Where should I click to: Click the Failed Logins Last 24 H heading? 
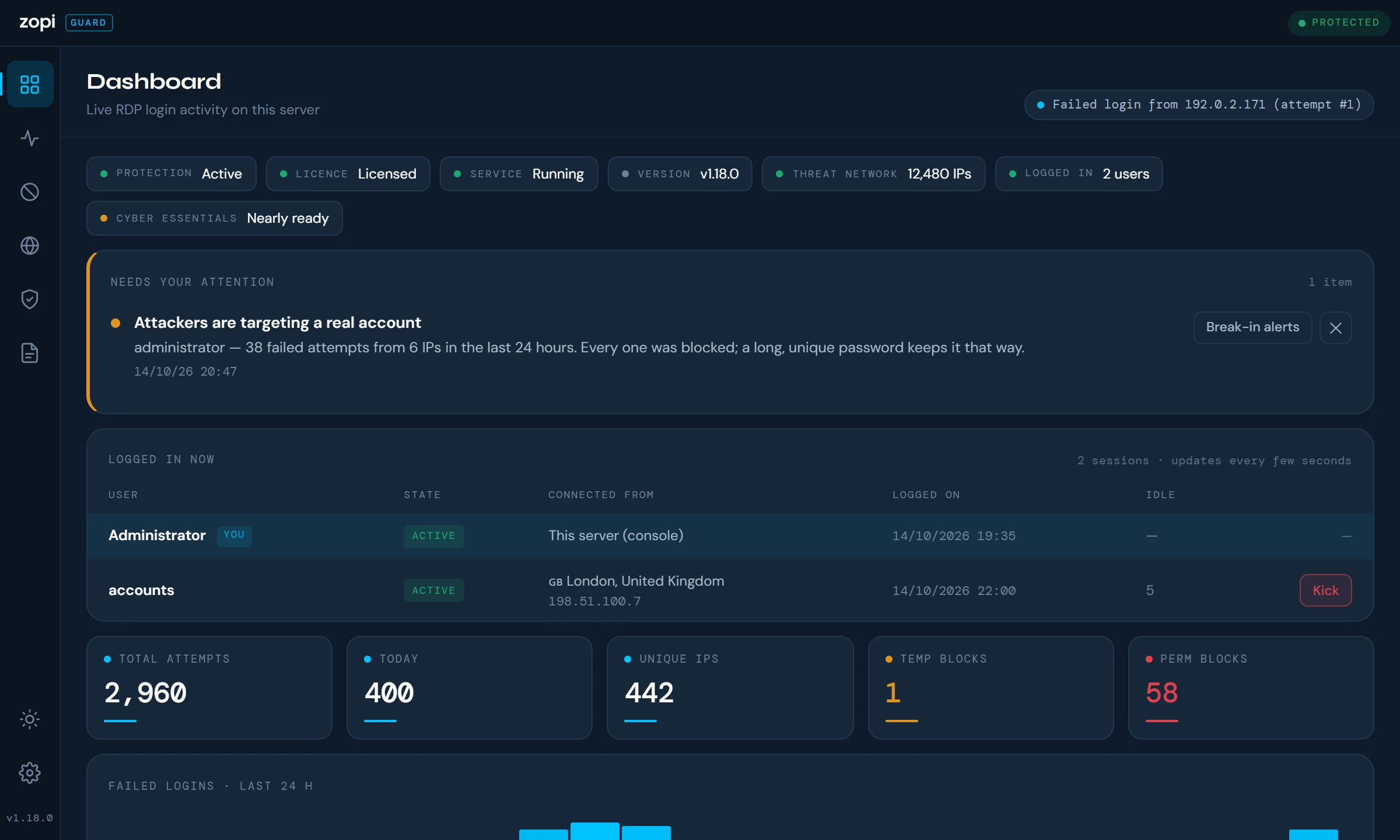coord(211,786)
